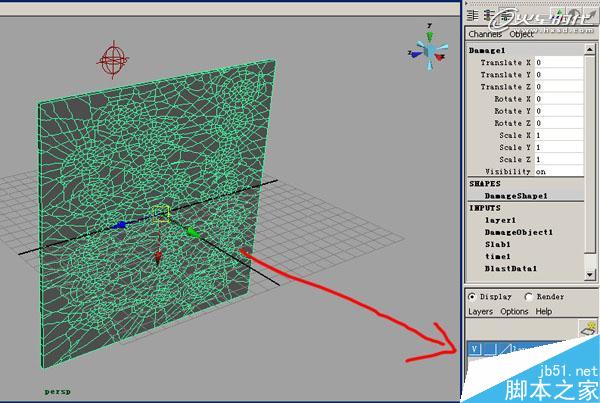The width and height of the screenshot is (600, 403).
Task: Select the 'Scale X' channel label
Action: [515, 135]
